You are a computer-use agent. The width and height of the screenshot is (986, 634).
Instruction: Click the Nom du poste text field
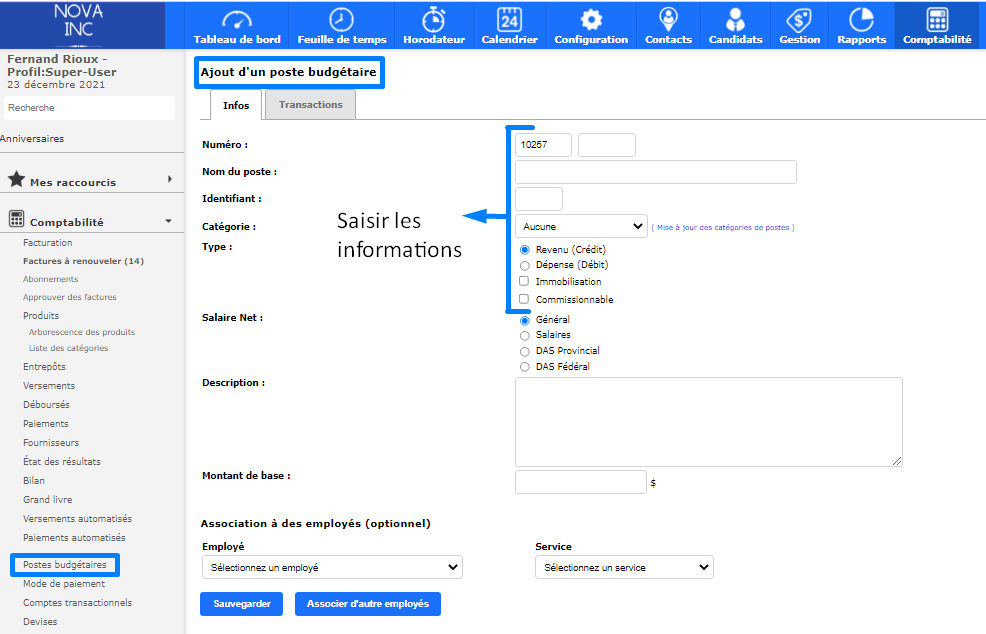coord(655,172)
